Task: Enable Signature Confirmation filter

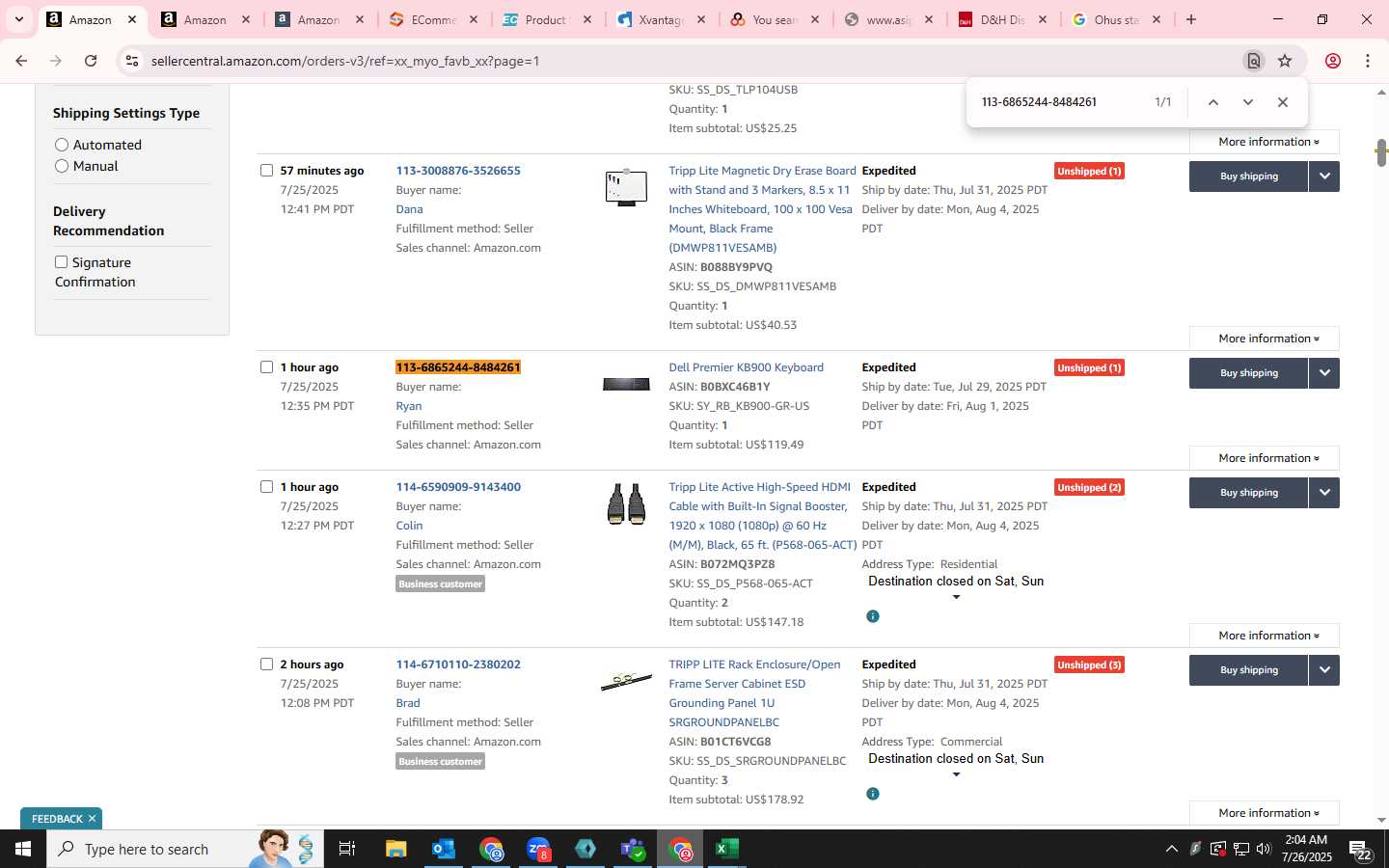Action: coord(62,262)
